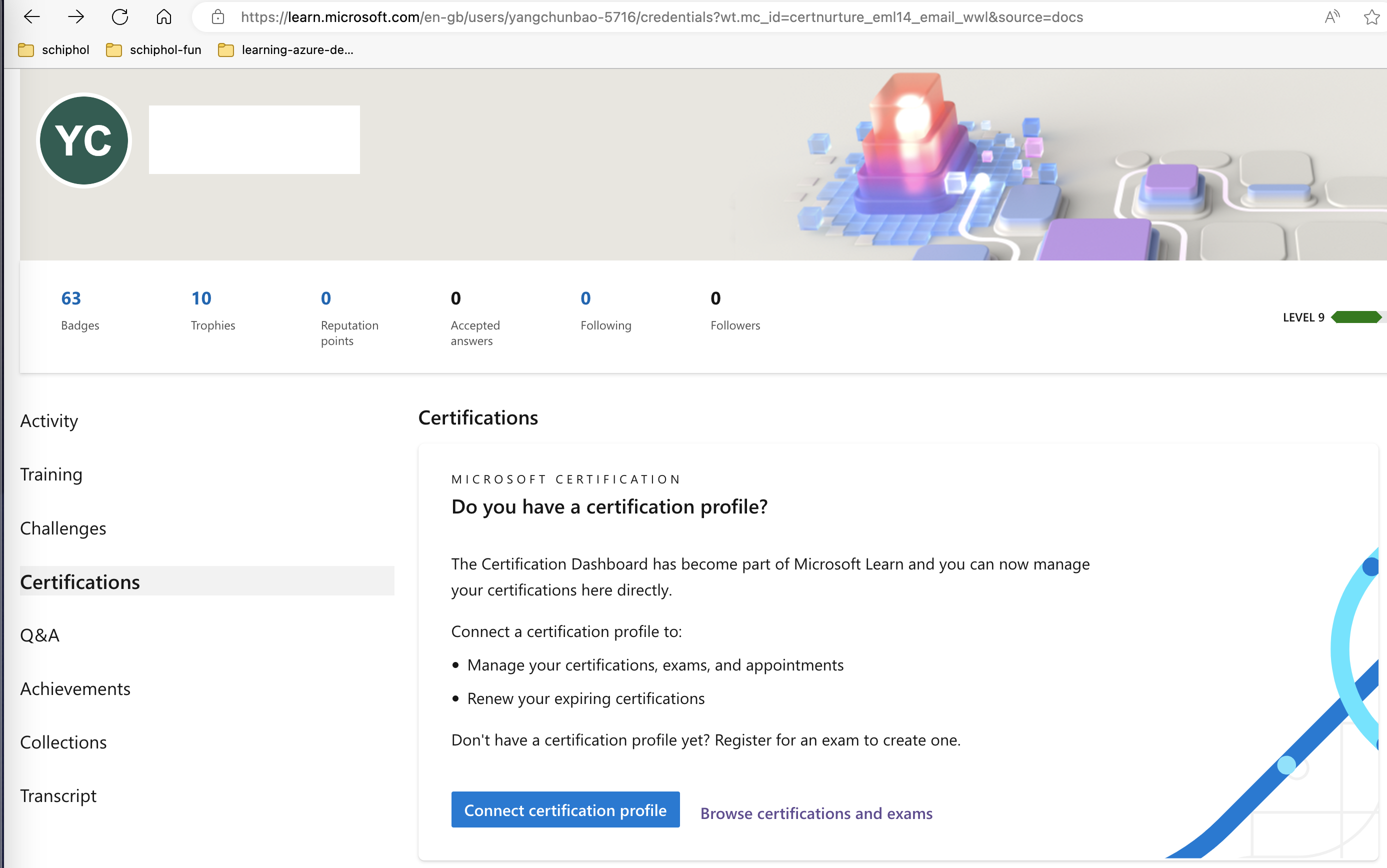Click Connect certification profile button
The width and height of the screenshot is (1387, 868).
click(x=565, y=809)
